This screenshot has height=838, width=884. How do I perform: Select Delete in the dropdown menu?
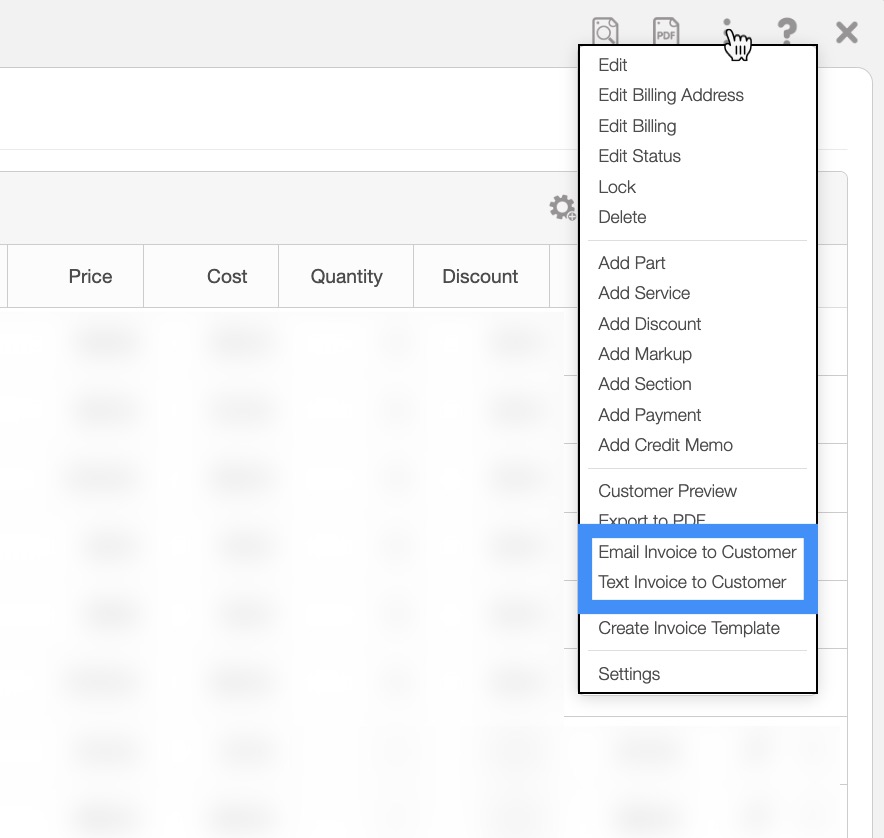(x=622, y=217)
